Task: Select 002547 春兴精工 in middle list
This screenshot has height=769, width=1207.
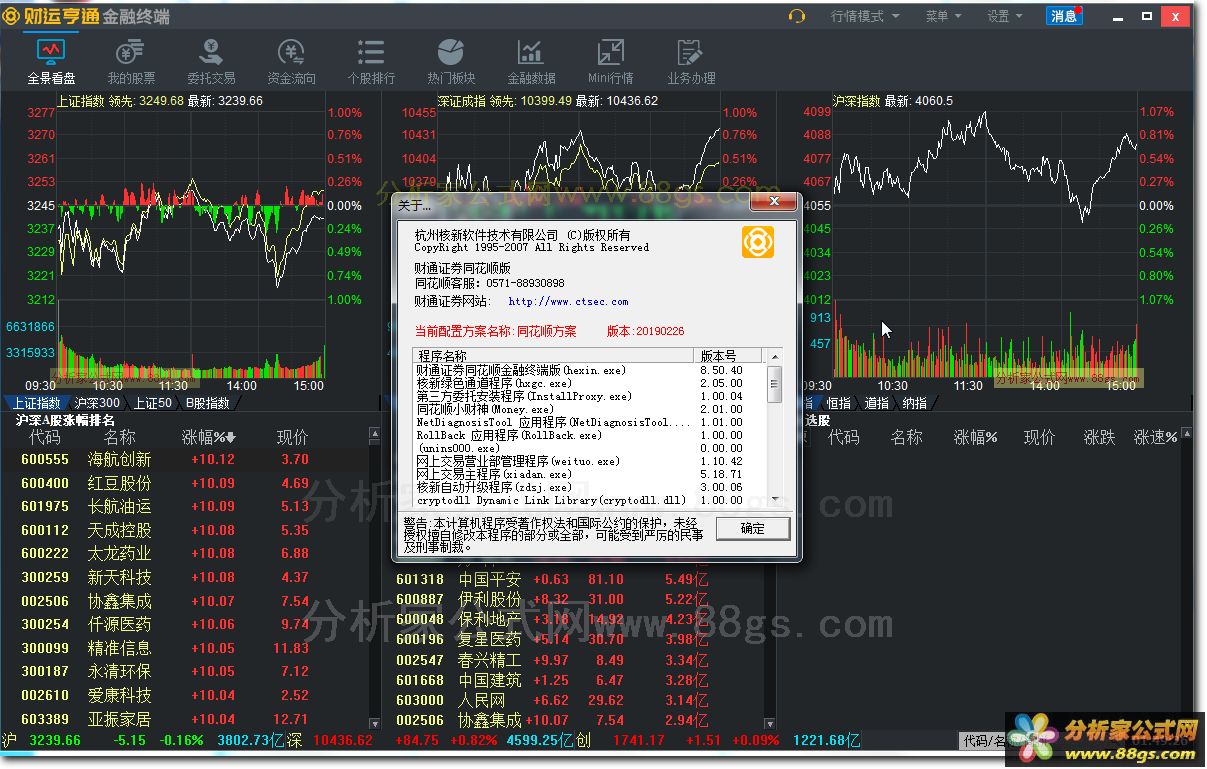Action: pos(575,660)
